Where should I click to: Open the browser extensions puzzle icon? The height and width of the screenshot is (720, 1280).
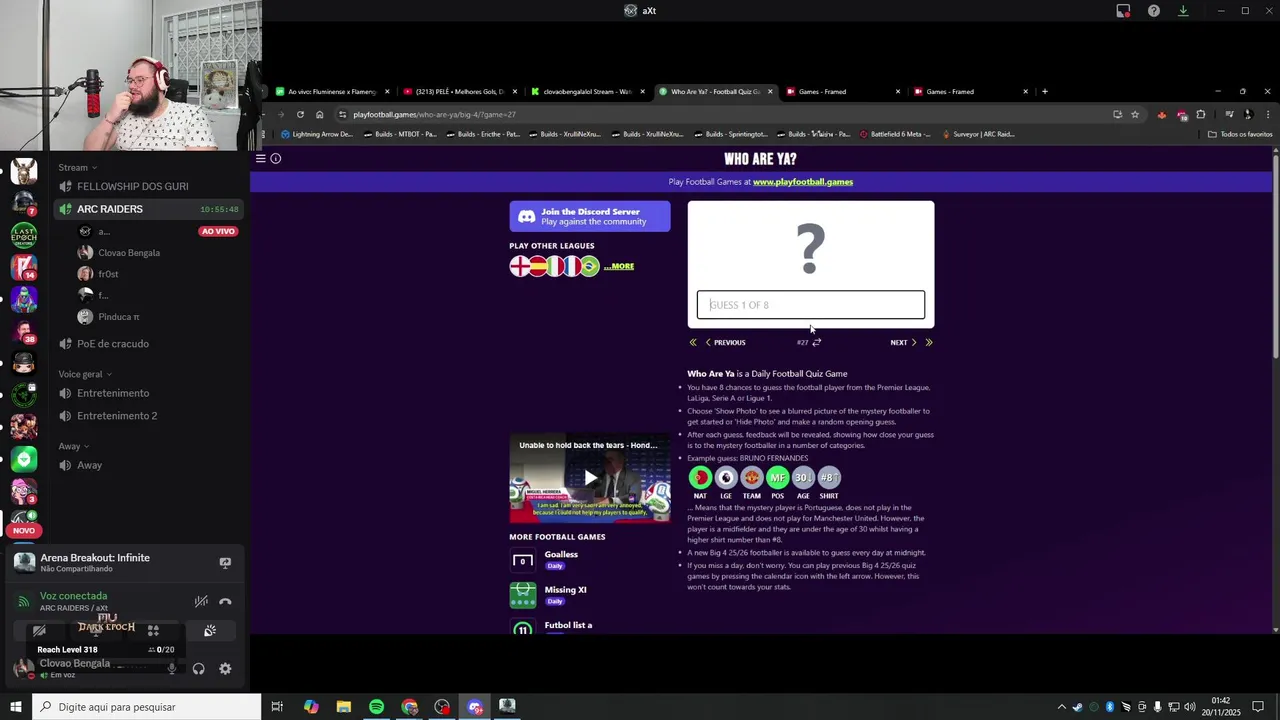[1201, 114]
